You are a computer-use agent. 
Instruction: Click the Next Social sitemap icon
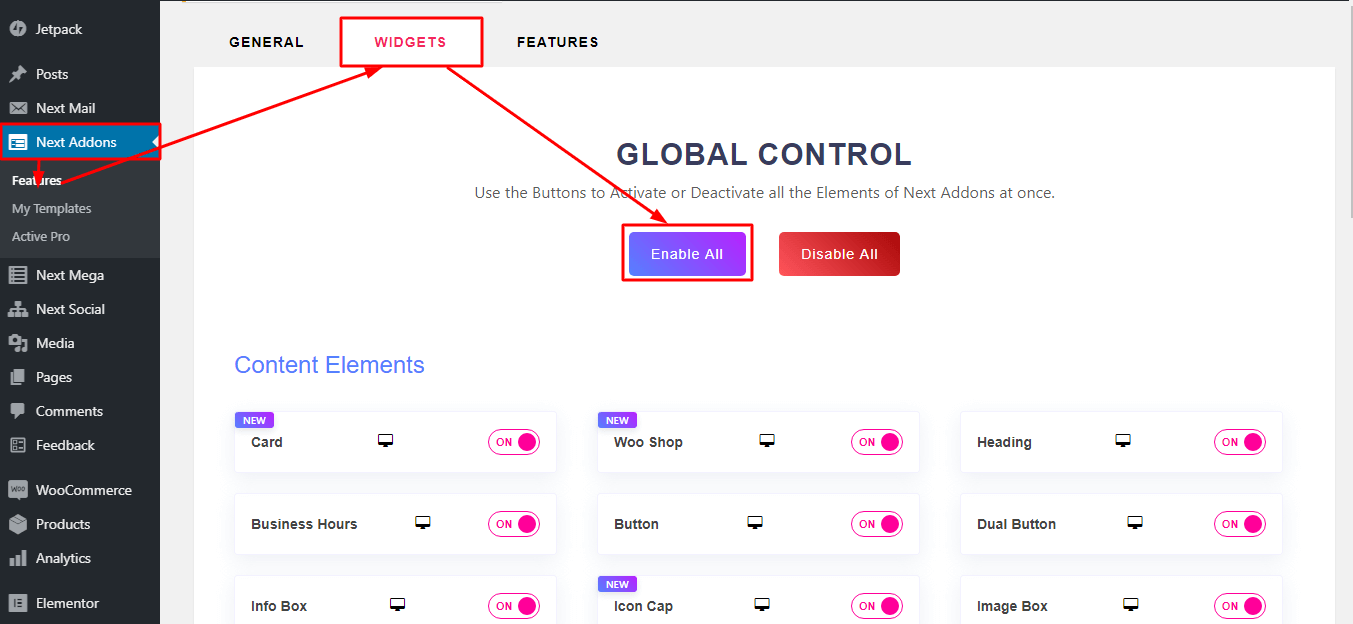point(18,309)
